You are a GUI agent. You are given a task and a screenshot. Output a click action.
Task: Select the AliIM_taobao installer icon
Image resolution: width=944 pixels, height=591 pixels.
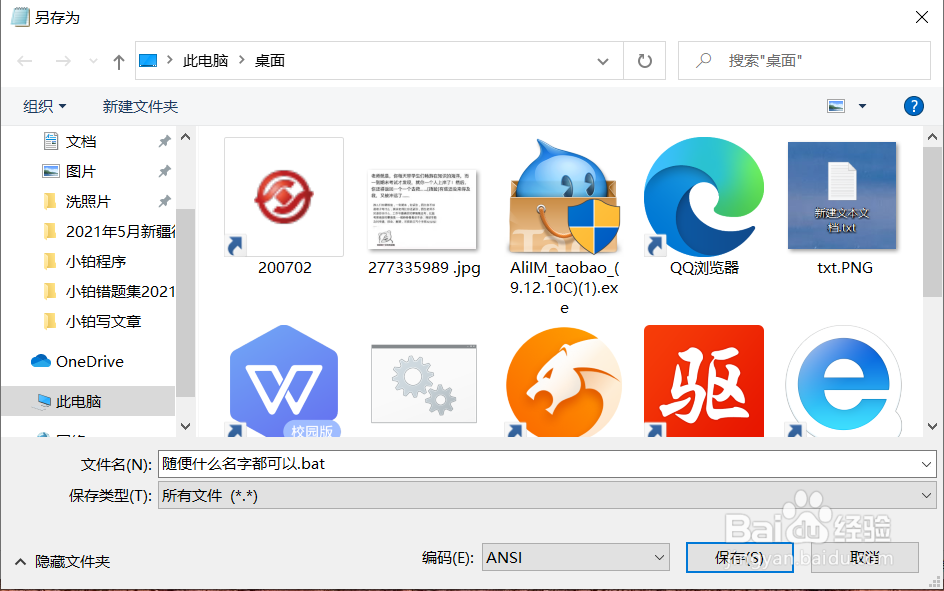point(563,195)
